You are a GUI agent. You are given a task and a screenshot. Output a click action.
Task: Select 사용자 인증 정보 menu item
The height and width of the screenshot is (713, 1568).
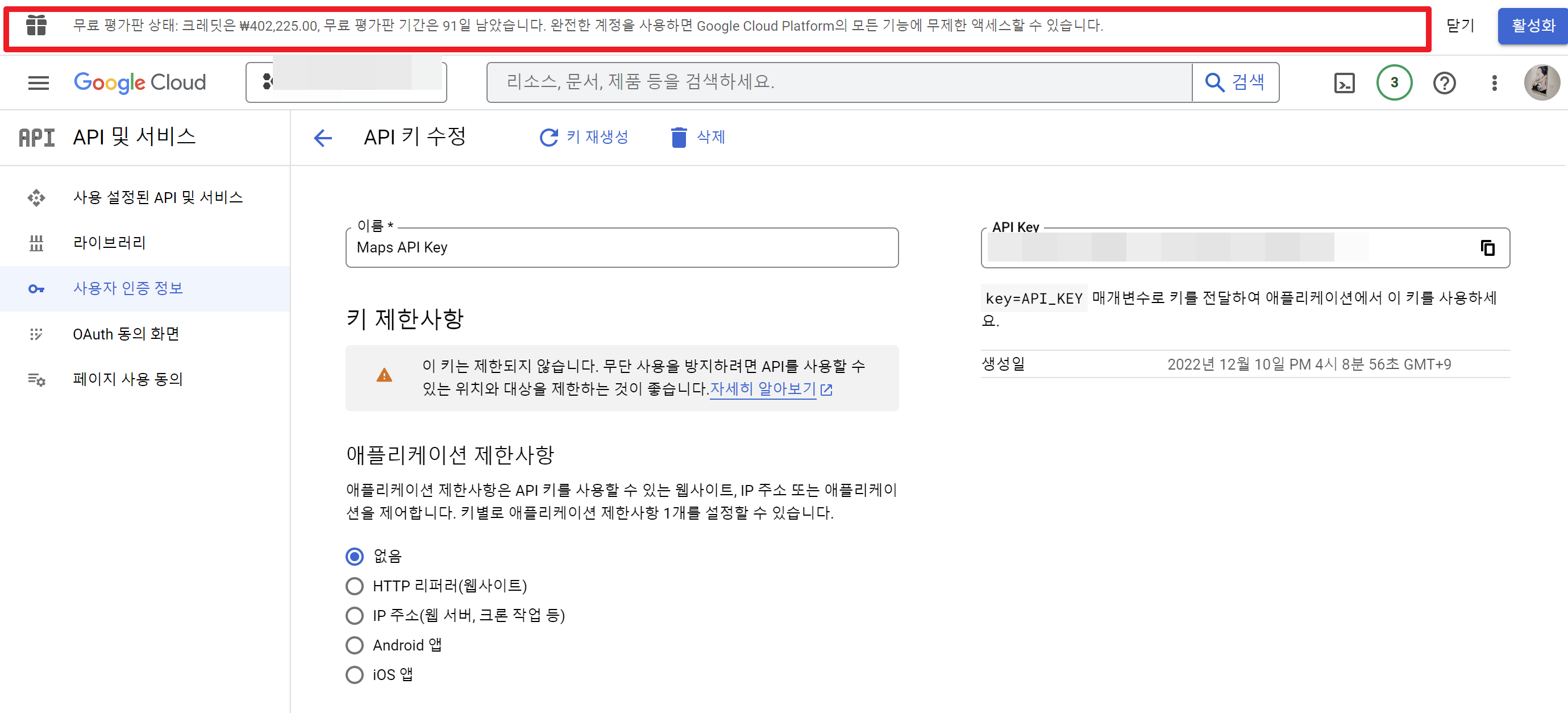click(x=145, y=288)
